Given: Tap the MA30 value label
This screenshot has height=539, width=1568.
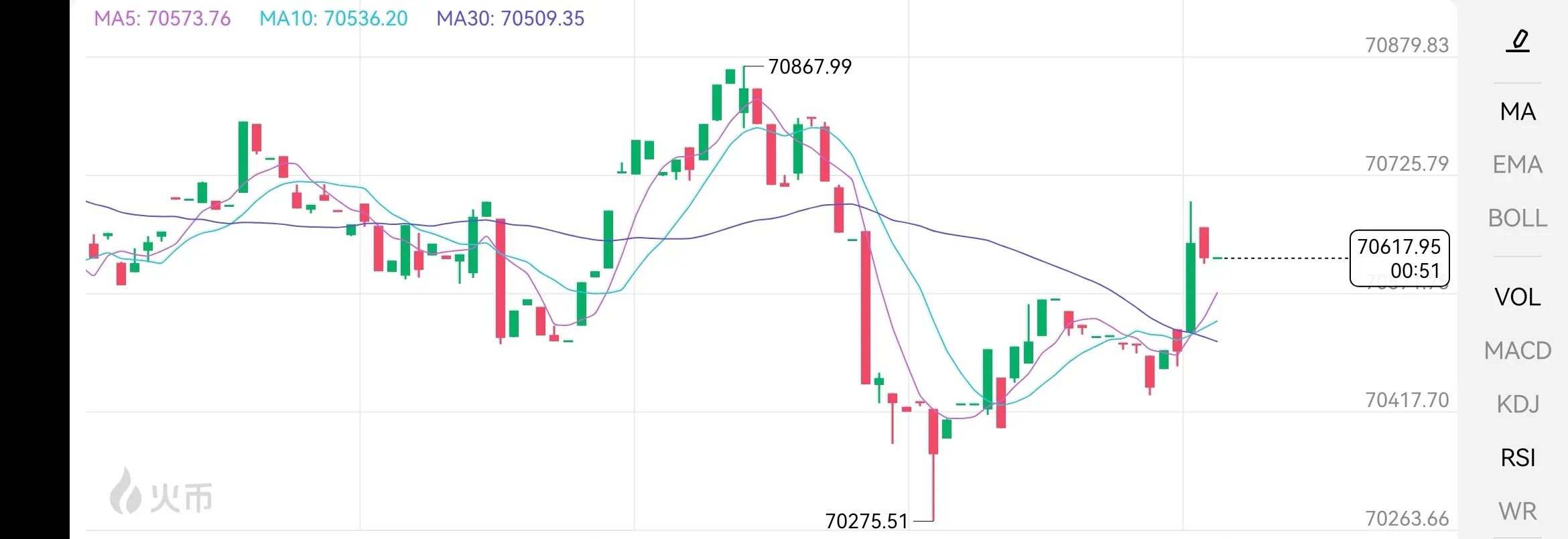Looking at the screenshot, I should (510, 18).
